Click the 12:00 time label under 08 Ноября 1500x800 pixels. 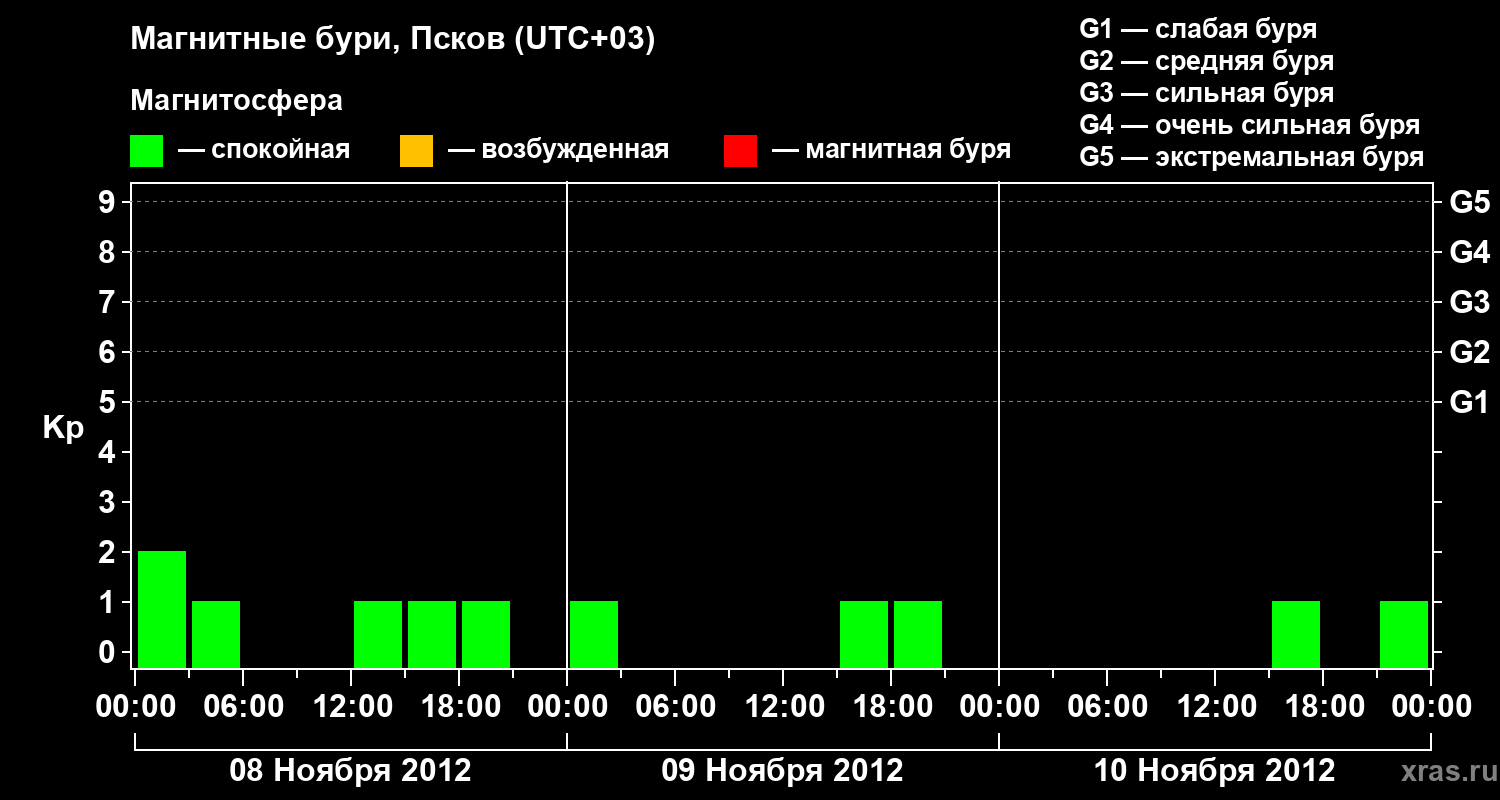click(x=351, y=707)
